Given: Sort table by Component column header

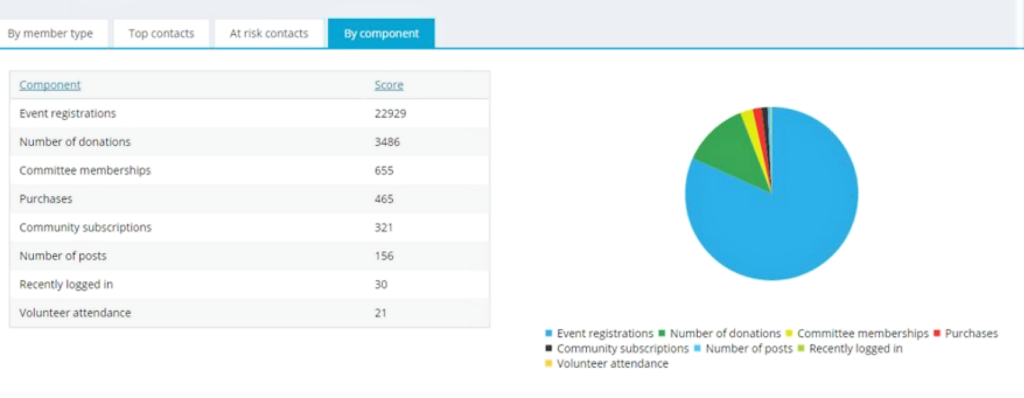Looking at the screenshot, I should [x=50, y=85].
